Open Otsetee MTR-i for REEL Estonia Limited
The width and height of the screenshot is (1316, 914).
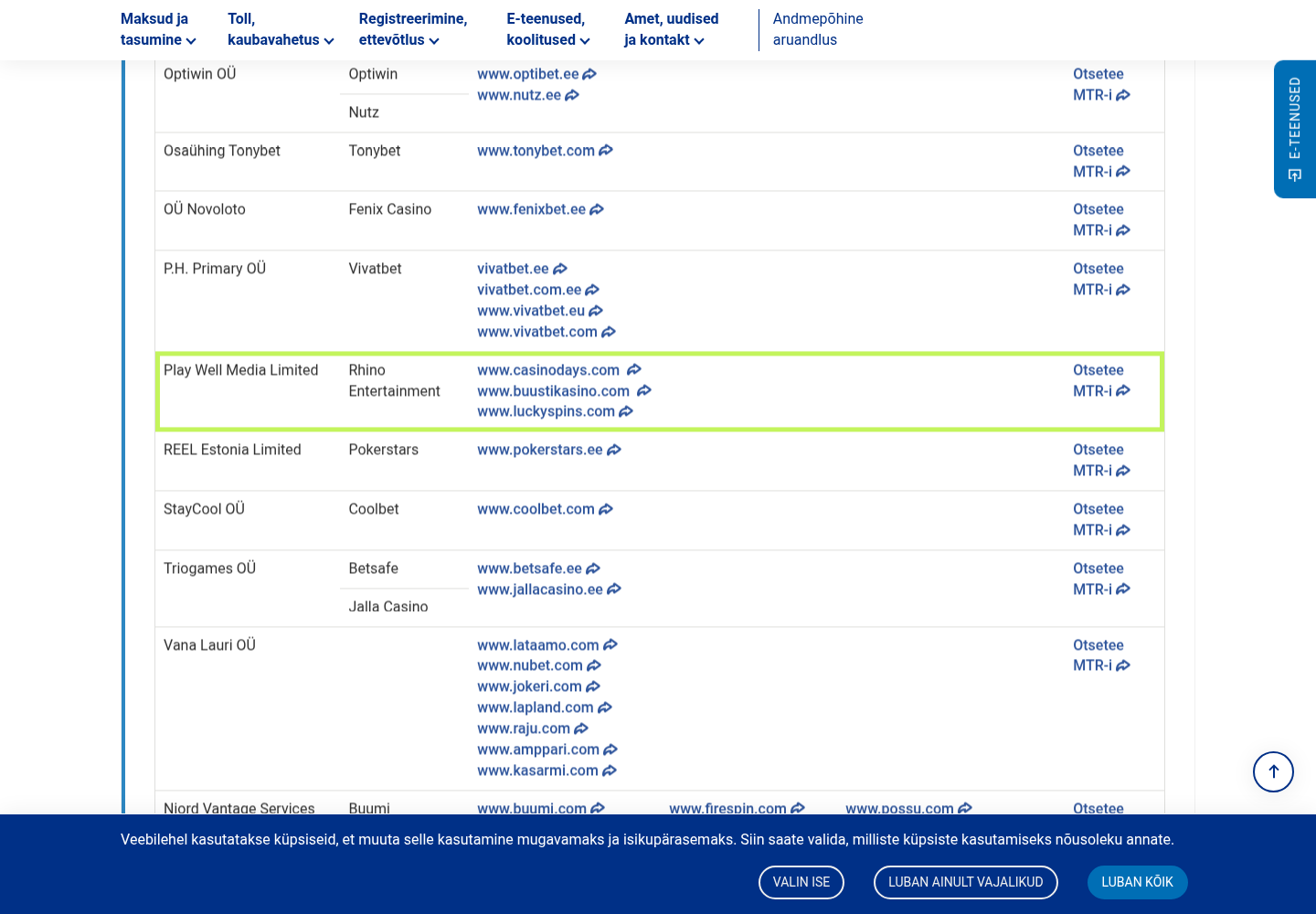1101,460
